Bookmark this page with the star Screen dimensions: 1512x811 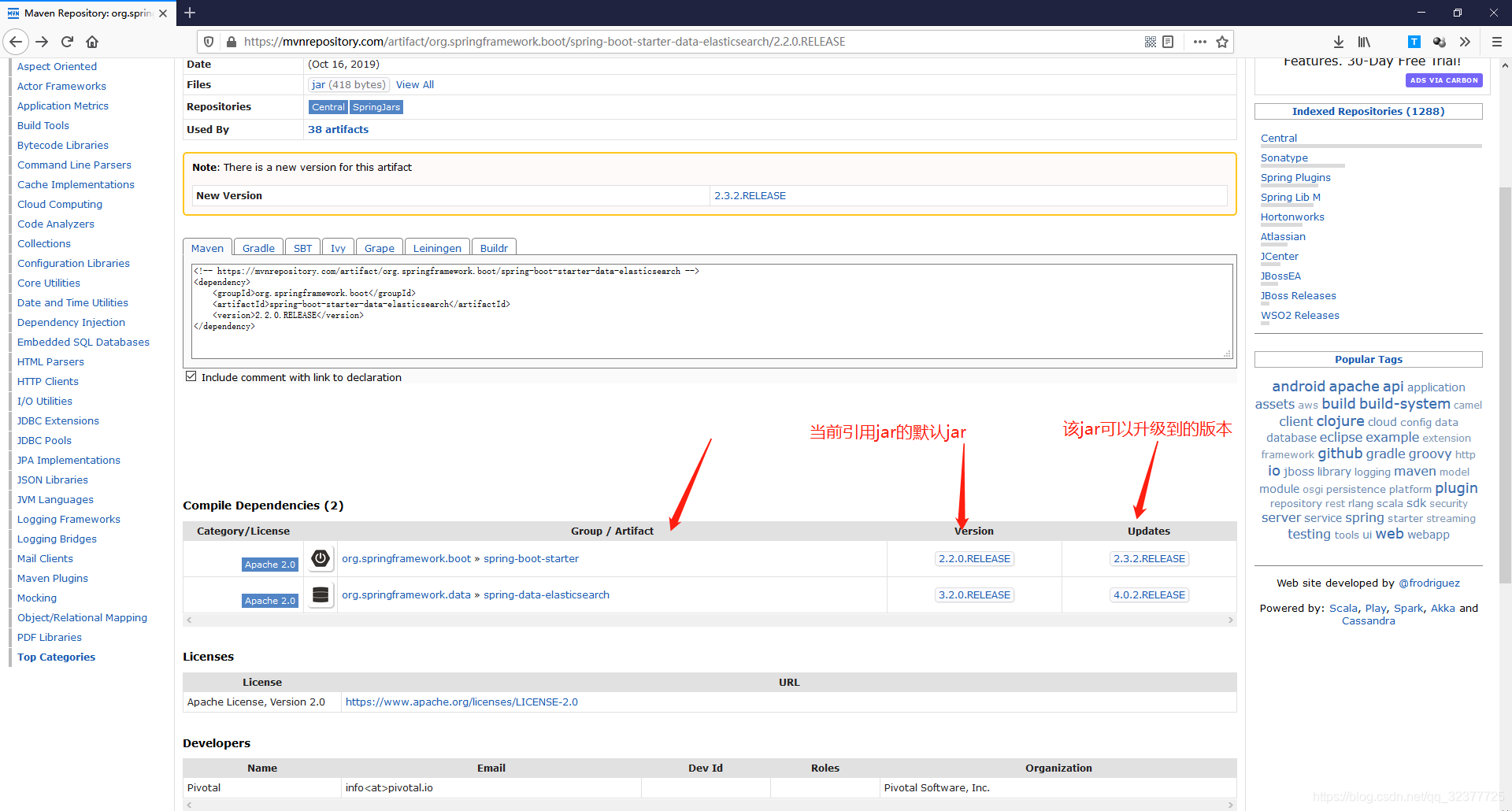point(1222,42)
